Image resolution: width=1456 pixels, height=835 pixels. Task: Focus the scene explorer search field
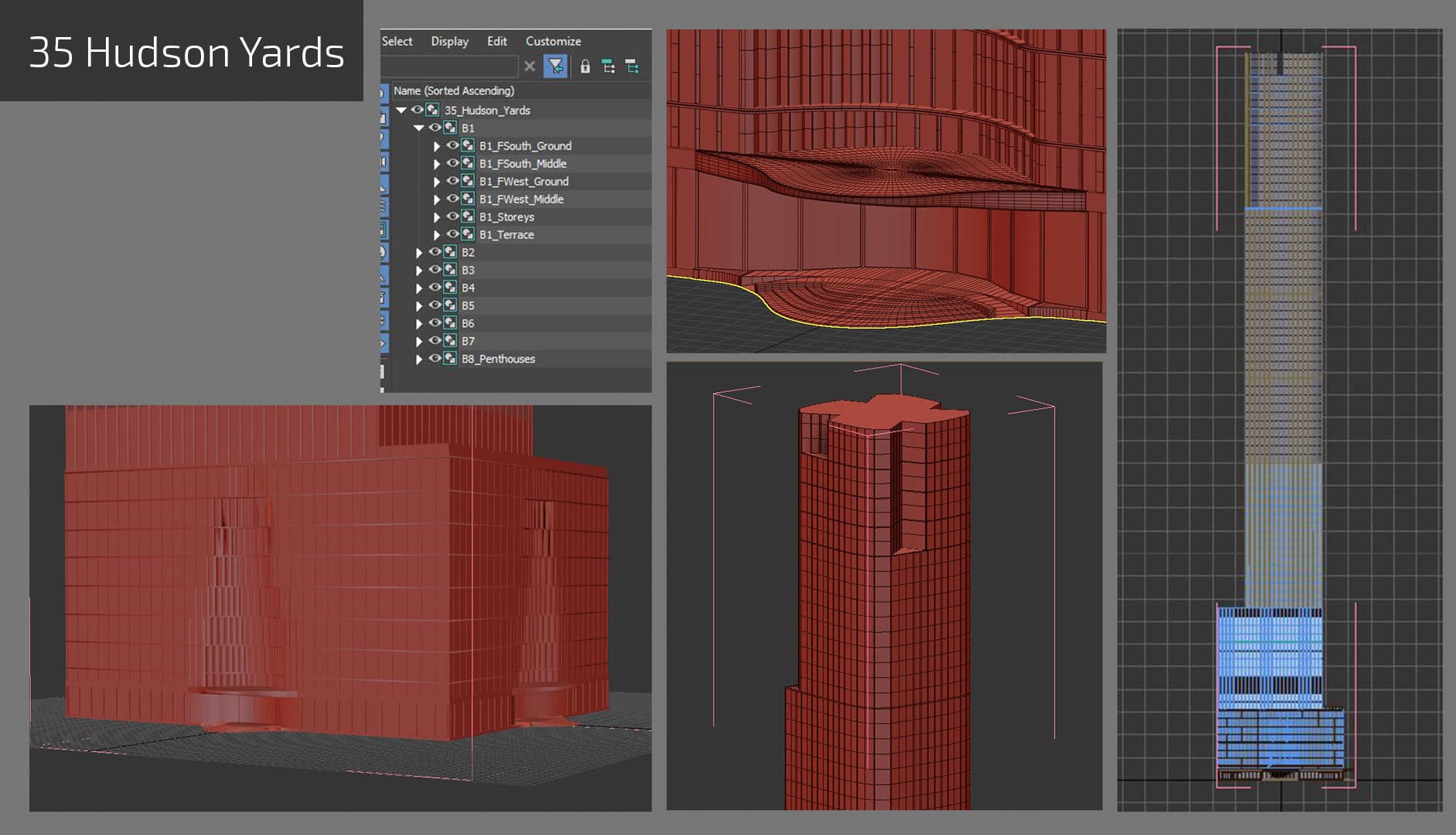(x=450, y=66)
